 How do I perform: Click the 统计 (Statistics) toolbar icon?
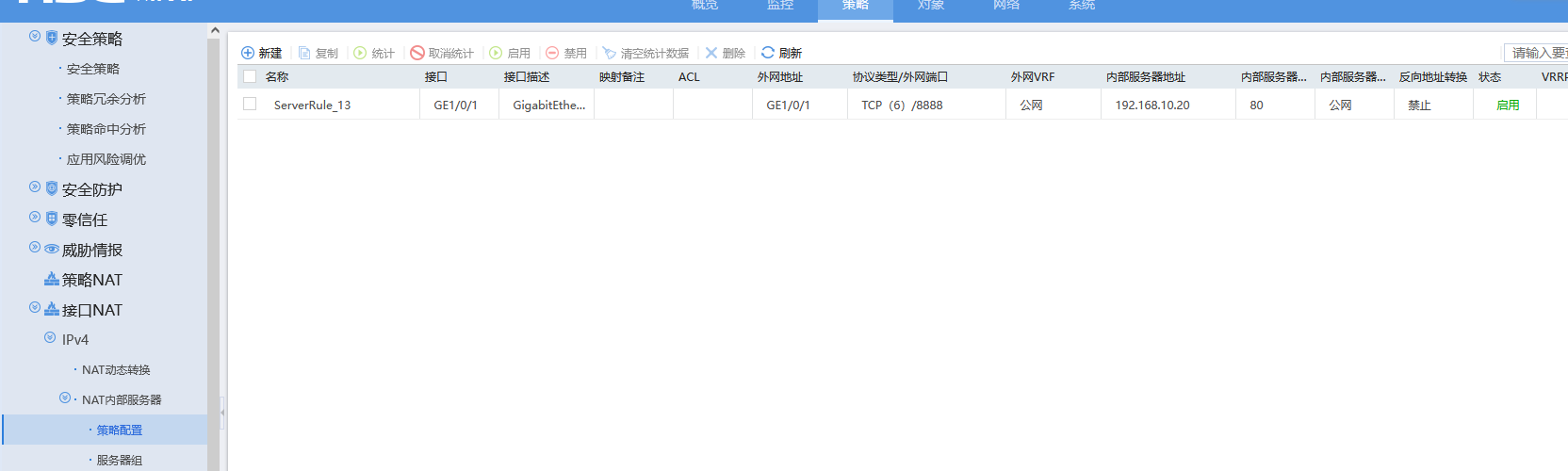360,53
